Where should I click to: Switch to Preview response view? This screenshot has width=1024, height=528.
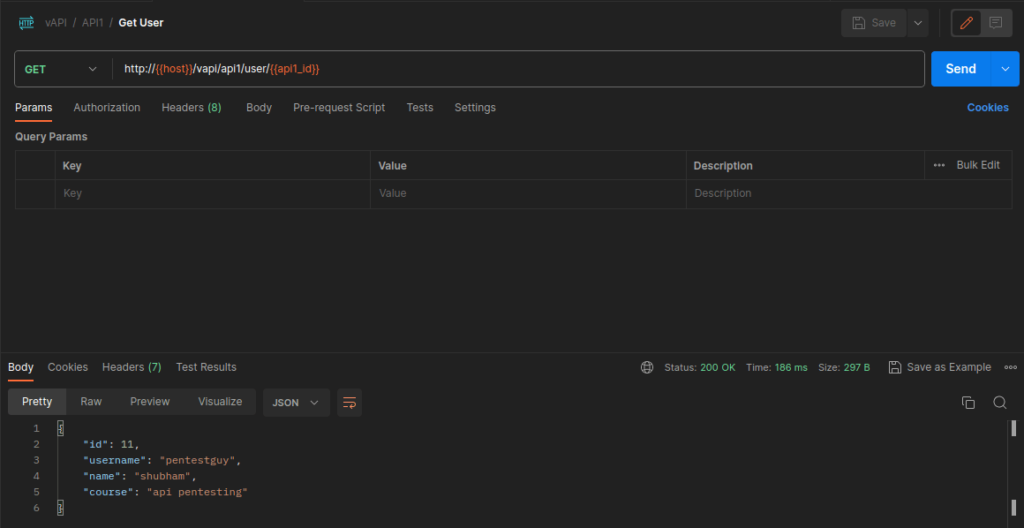click(150, 402)
